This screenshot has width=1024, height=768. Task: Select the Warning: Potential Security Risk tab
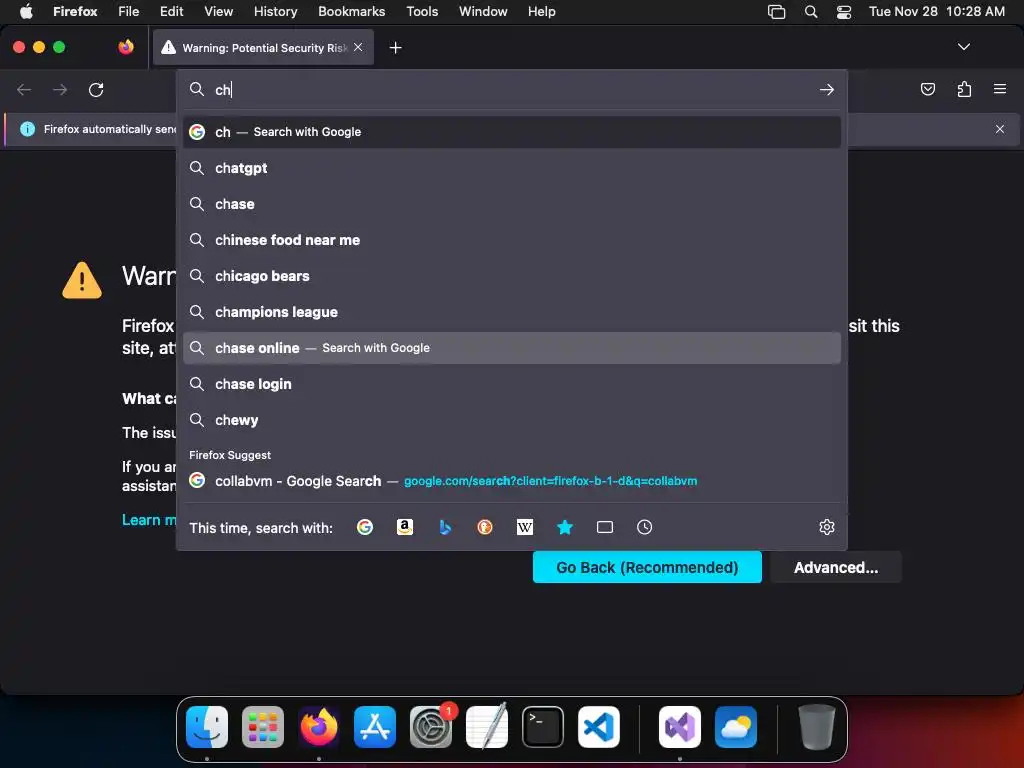[263, 47]
